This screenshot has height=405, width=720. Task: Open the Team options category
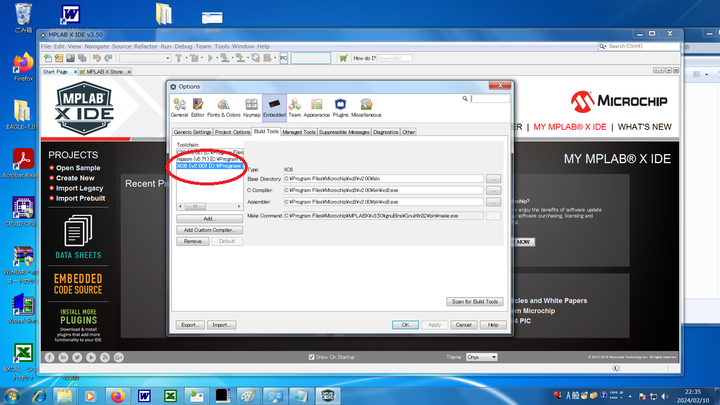pos(295,107)
